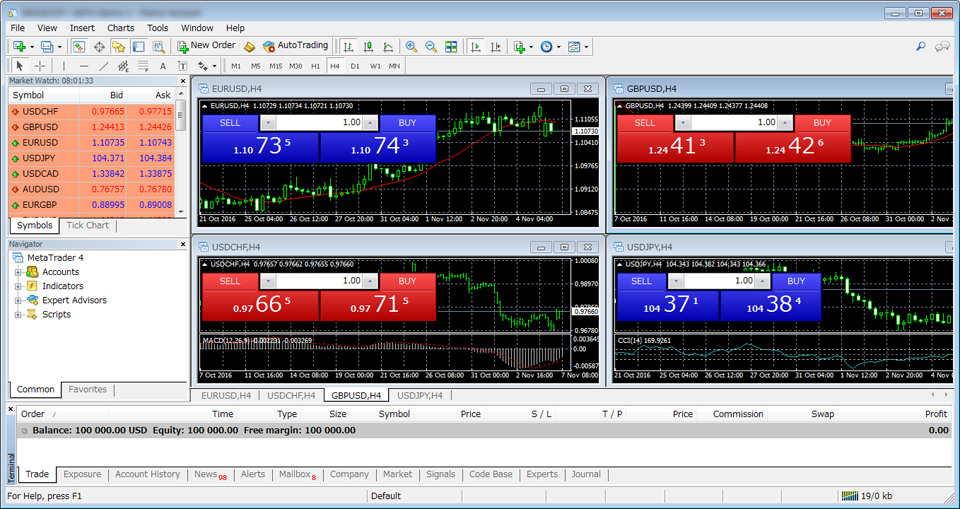Screen dimensions: 960x509
Task: Zoom in on the chart
Action: 411,47
